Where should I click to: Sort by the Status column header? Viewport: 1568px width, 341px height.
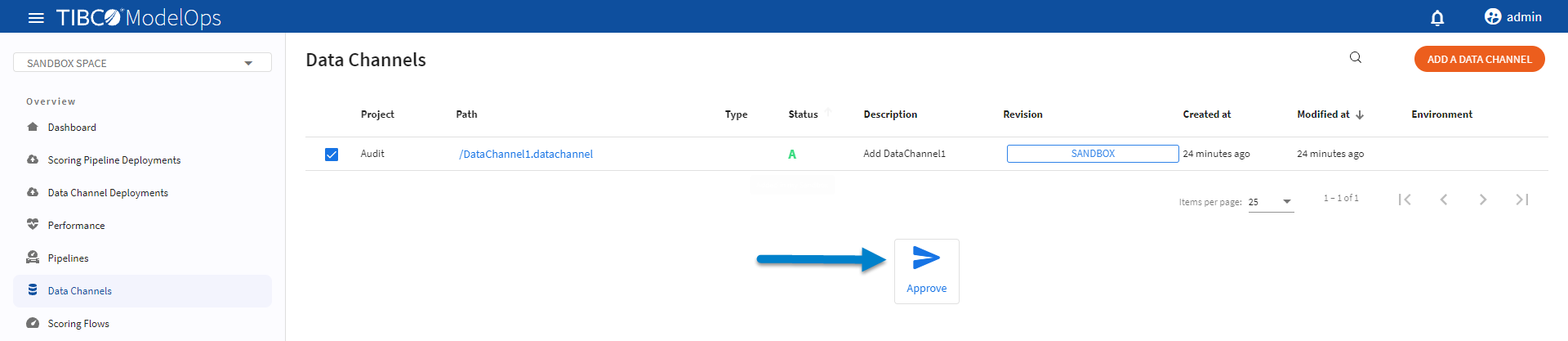point(803,114)
